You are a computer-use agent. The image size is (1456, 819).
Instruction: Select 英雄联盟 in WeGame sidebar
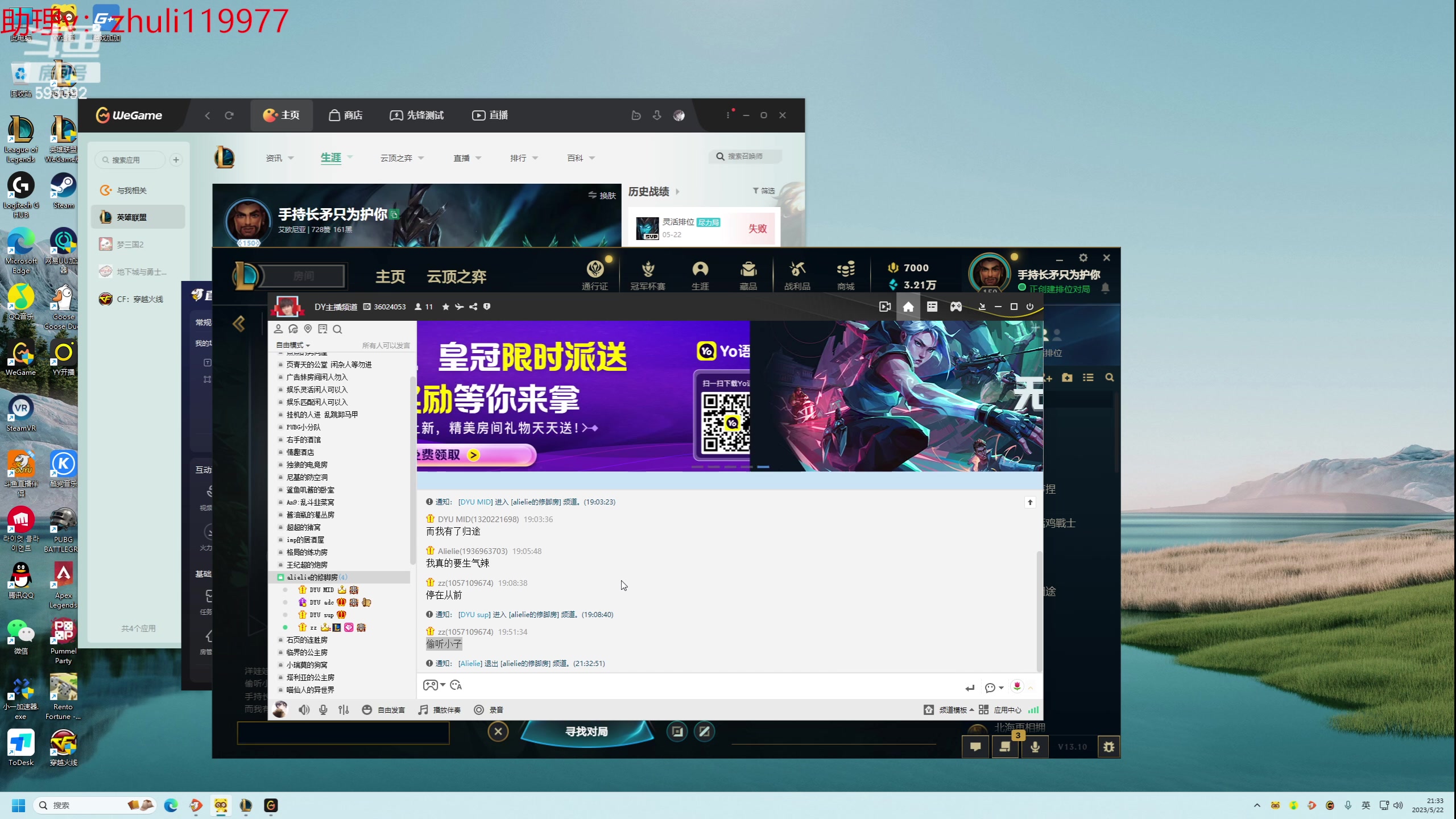[138, 217]
